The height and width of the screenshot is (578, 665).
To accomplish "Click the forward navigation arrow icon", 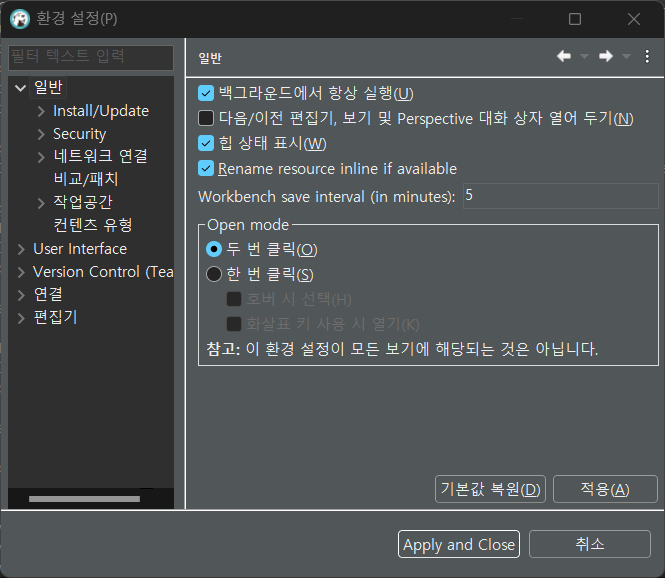I will coord(606,56).
